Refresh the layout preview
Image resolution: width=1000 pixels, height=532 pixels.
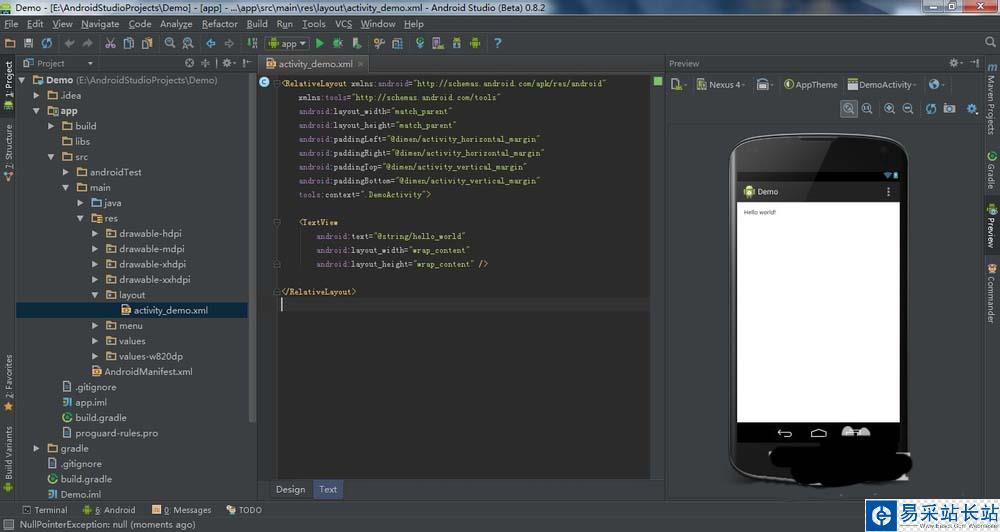click(930, 108)
